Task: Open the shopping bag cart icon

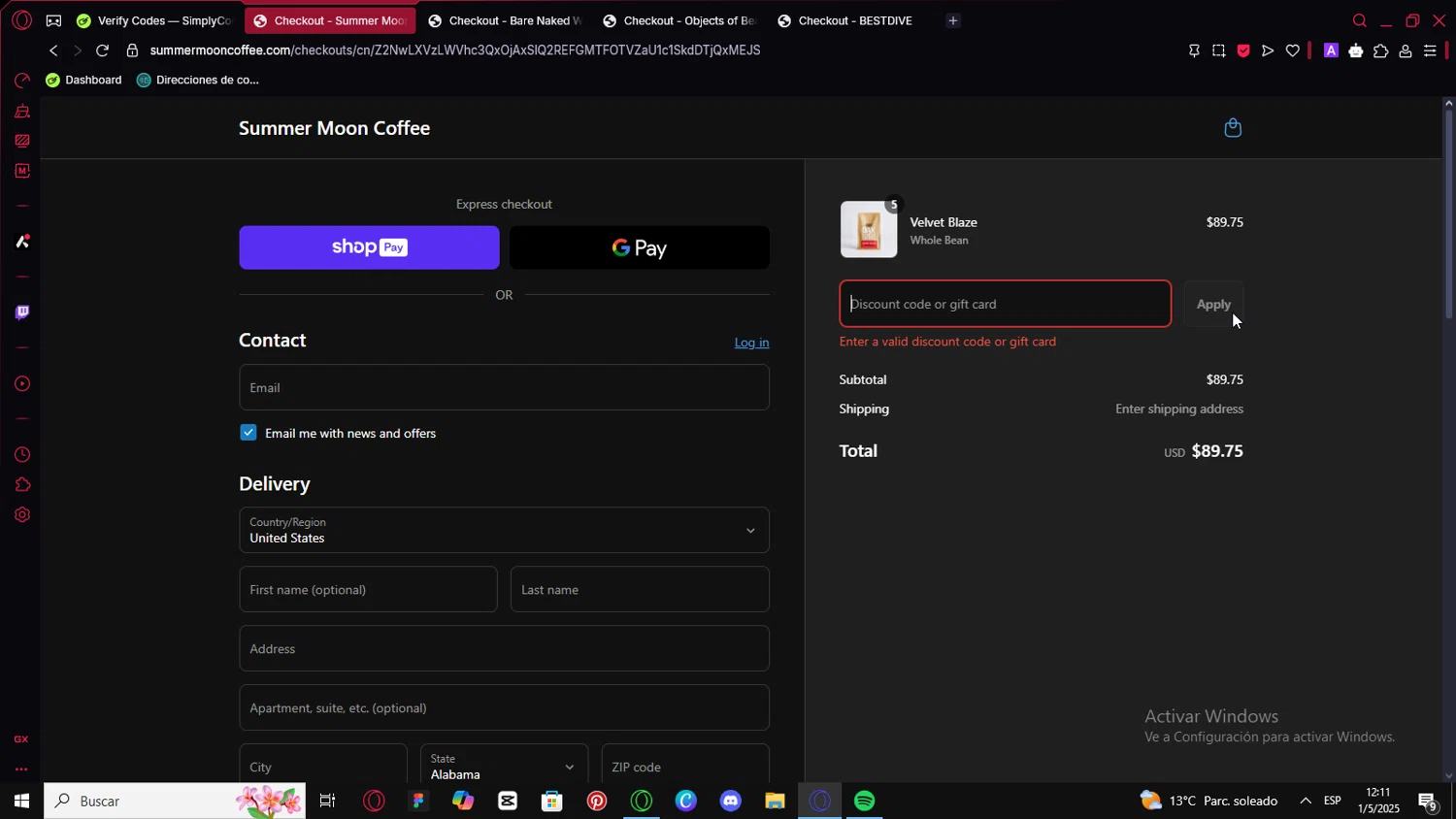Action: click(x=1233, y=128)
